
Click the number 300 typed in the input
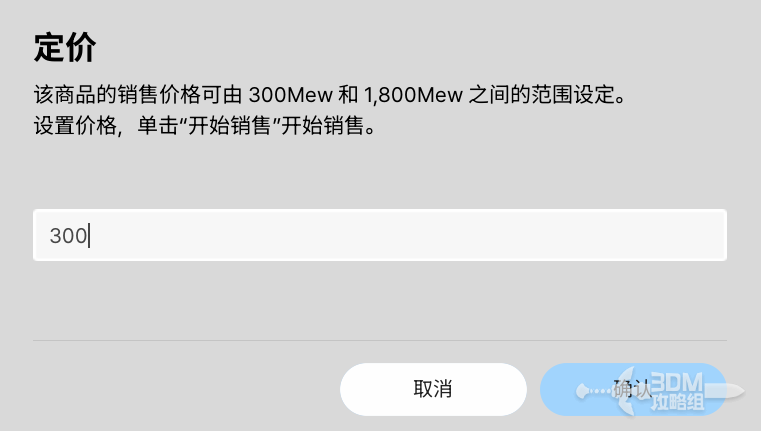coord(68,236)
